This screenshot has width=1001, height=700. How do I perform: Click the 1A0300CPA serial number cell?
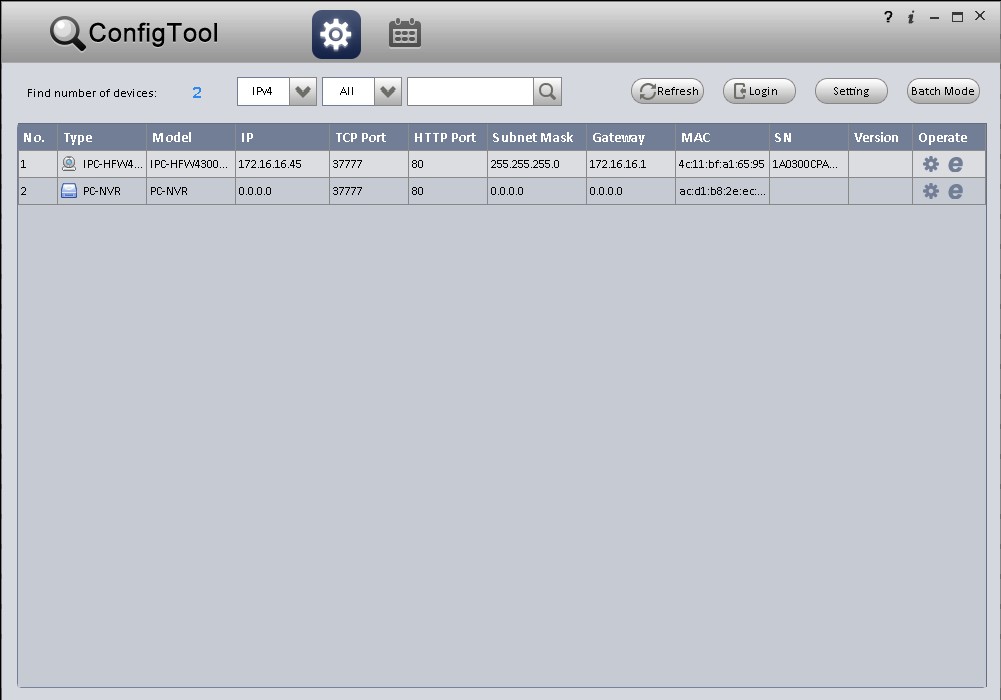809,164
